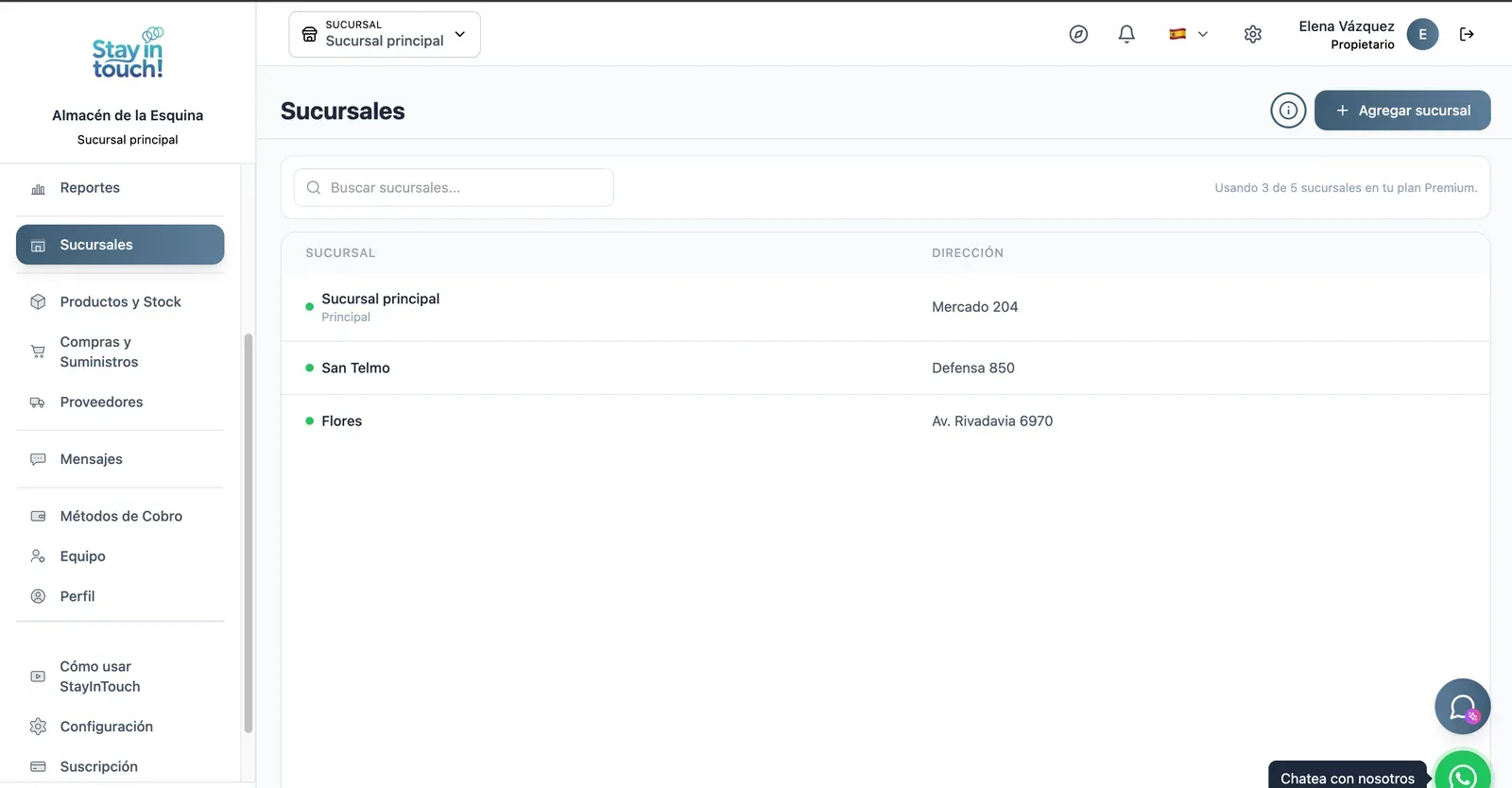The image size is (1512, 788).
Task: Open Elena Vázquez avatar circle
Action: coord(1422,34)
